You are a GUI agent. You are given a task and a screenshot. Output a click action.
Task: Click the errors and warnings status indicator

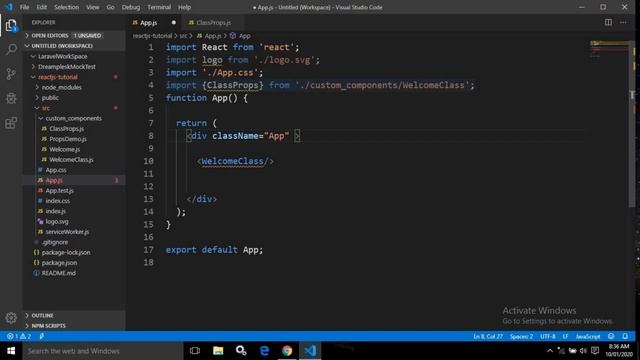pyautogui.click(x=19, y=336)
